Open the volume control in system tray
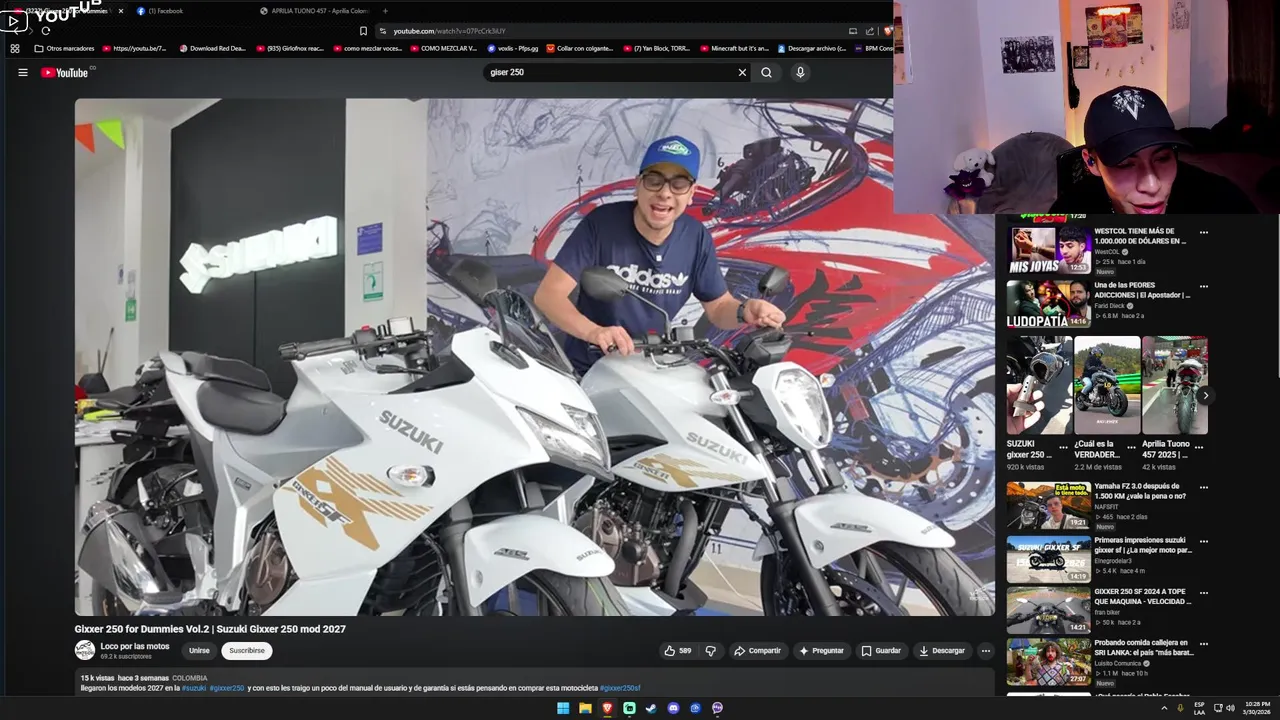Viewport: 1280px width, 720px height. tap(1230, 708)
